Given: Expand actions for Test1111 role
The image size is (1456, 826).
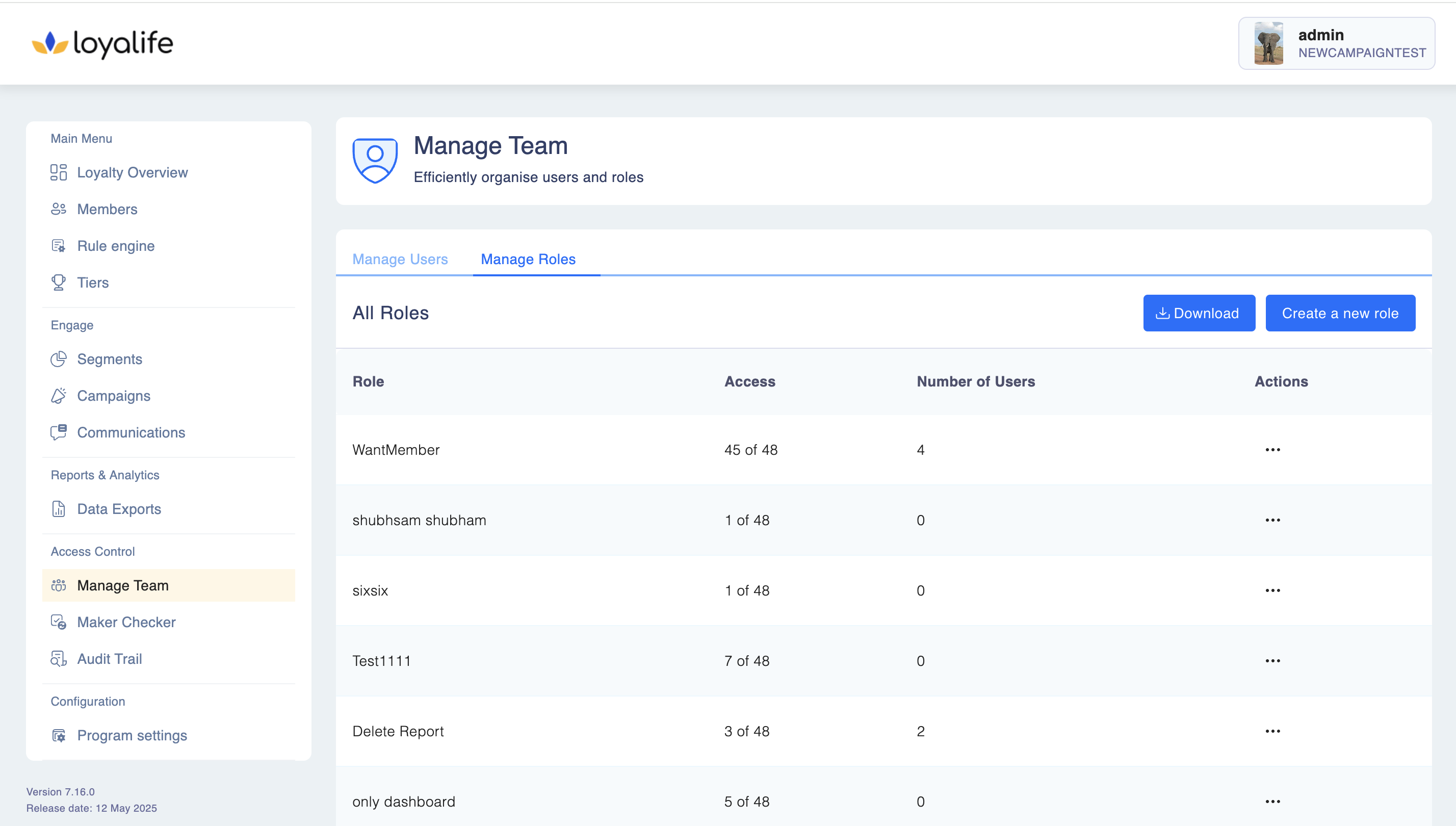Looking at the screenshot, I should click(1272, 661).
